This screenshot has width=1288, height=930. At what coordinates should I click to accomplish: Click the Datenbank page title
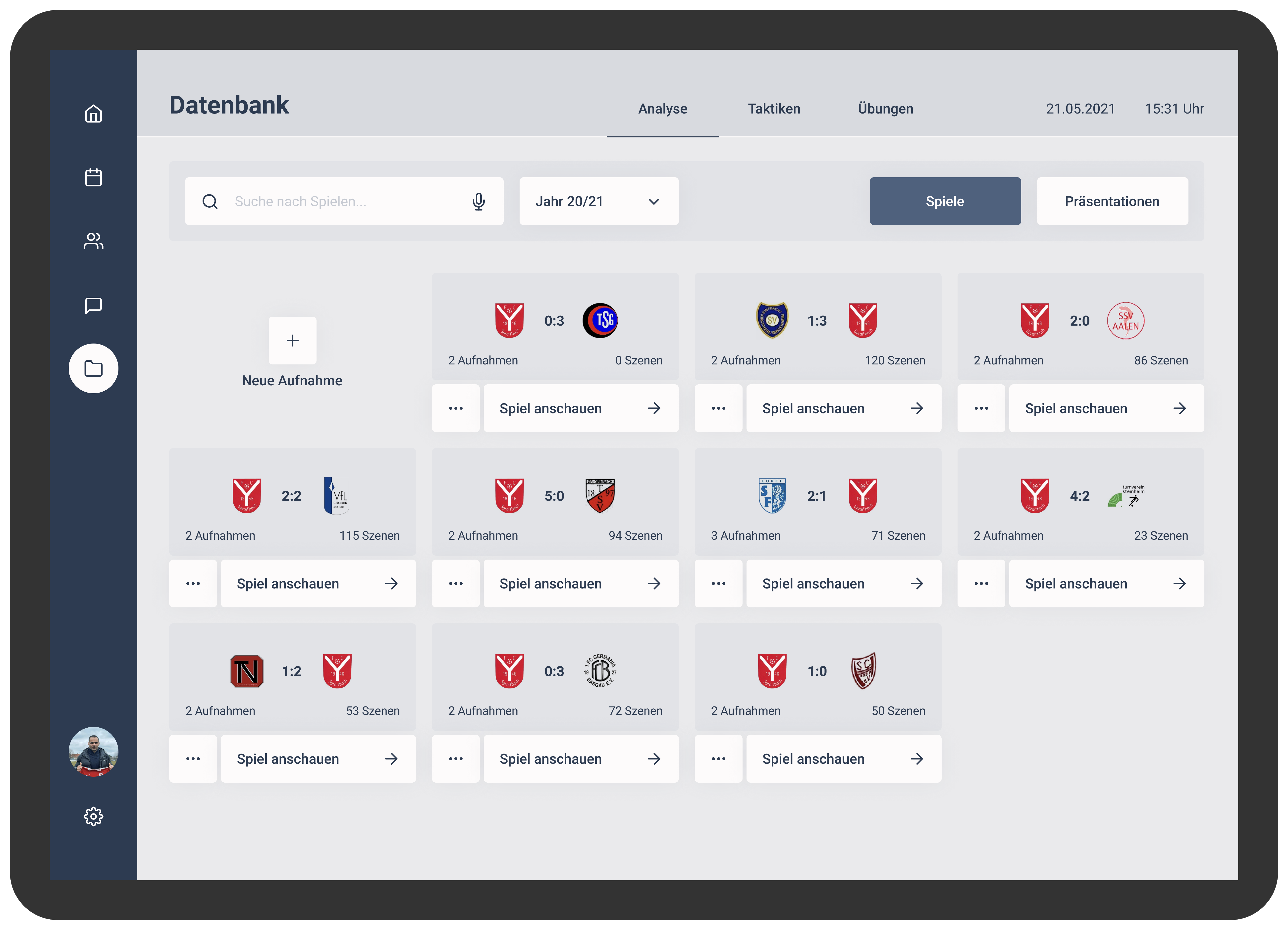tap(229, 105)
